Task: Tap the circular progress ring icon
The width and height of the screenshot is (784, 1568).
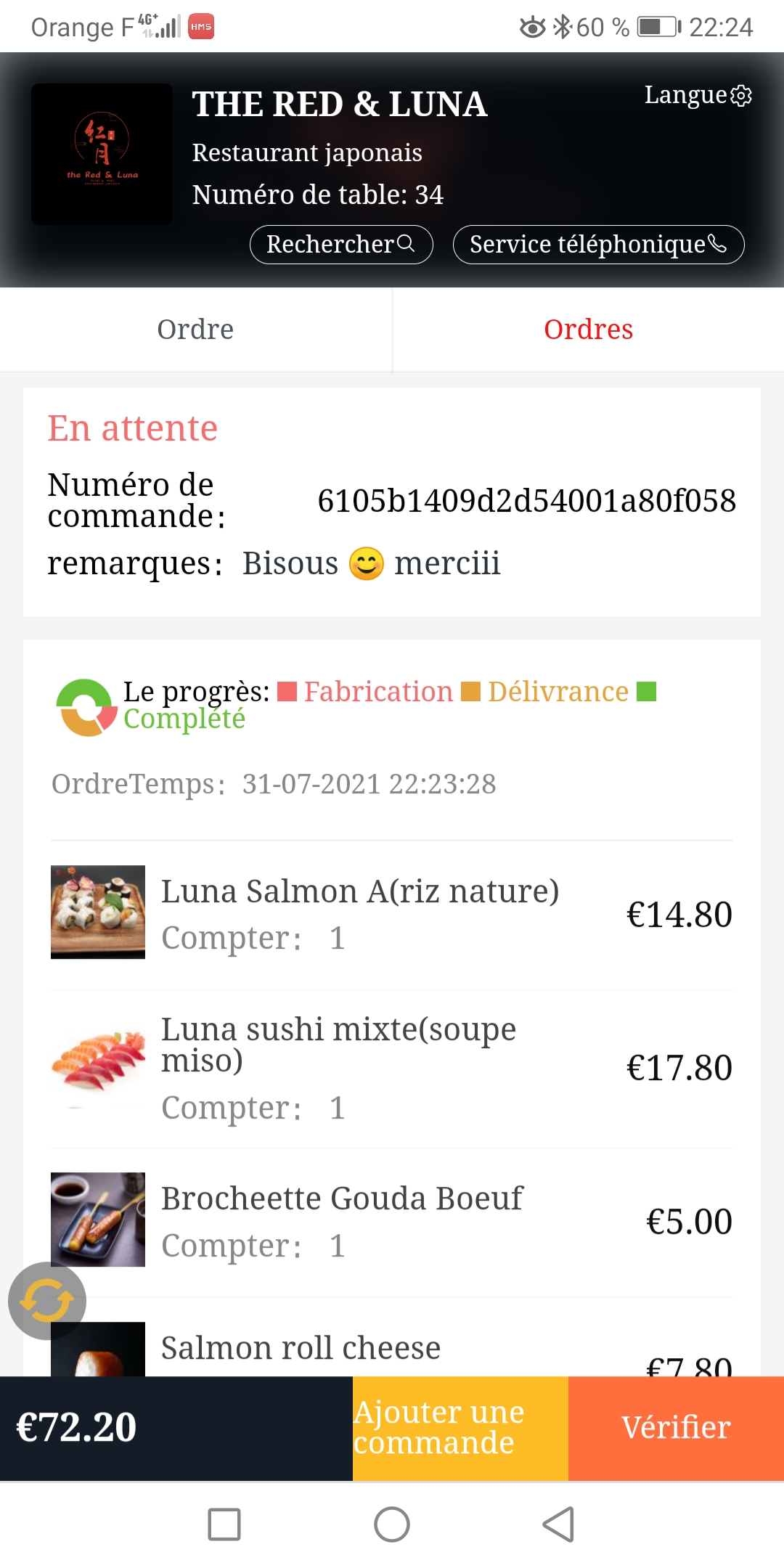Action: [86, 707]
